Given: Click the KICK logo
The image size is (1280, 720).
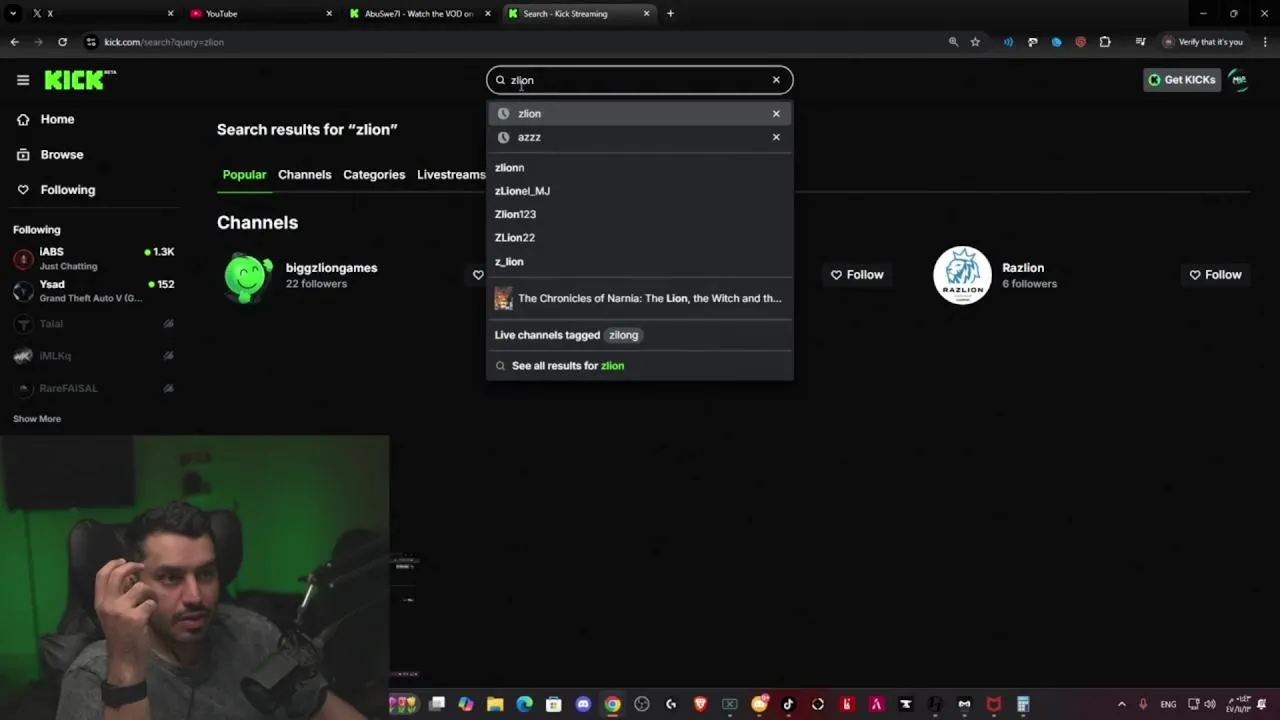Looking at the screenshot, I should tap(80, 80).
